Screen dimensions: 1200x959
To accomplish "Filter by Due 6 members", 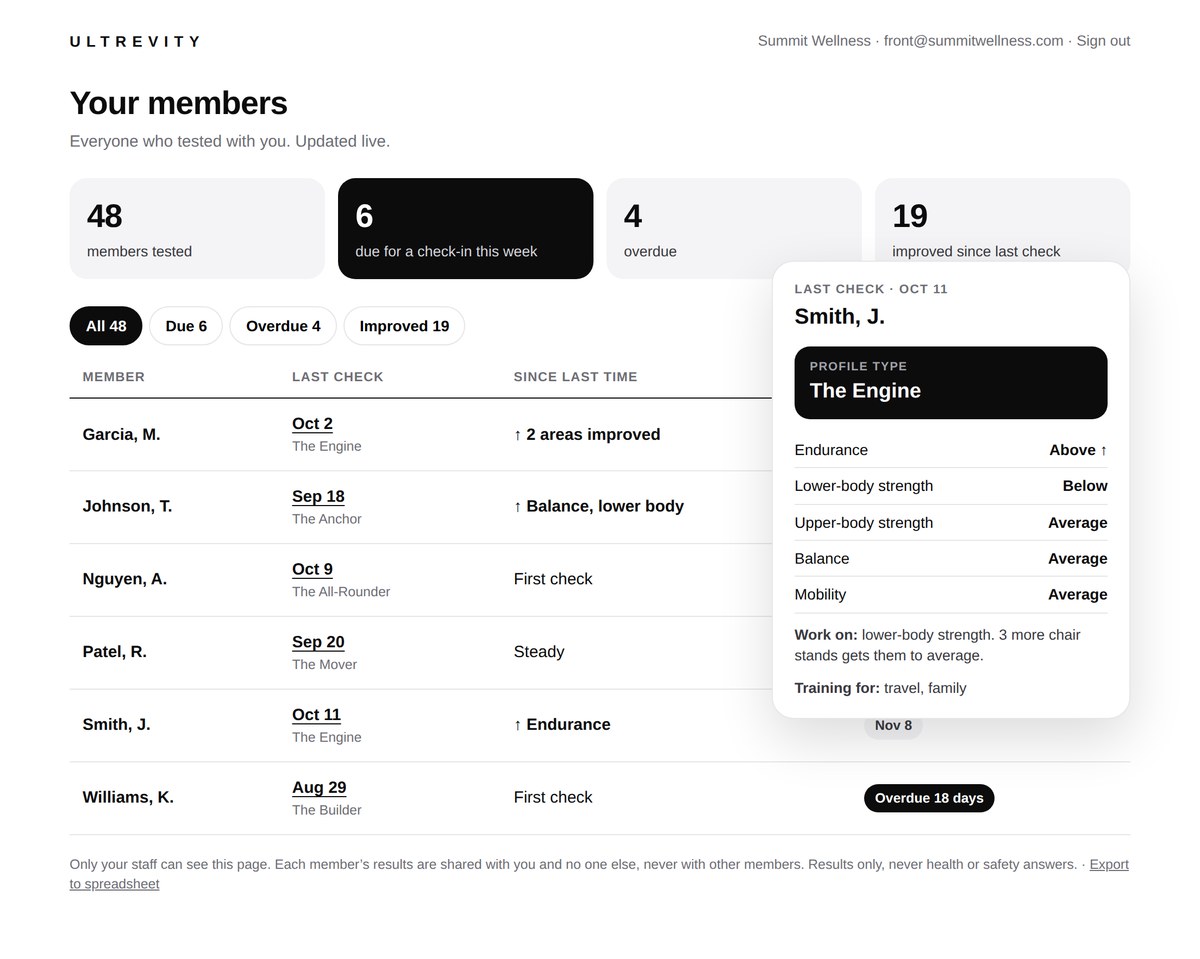I will [x=186, y=326].
